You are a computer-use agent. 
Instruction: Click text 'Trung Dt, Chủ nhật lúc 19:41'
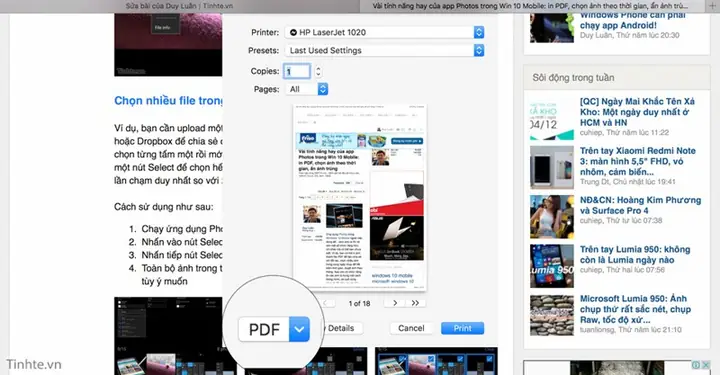tap(627, 182)
